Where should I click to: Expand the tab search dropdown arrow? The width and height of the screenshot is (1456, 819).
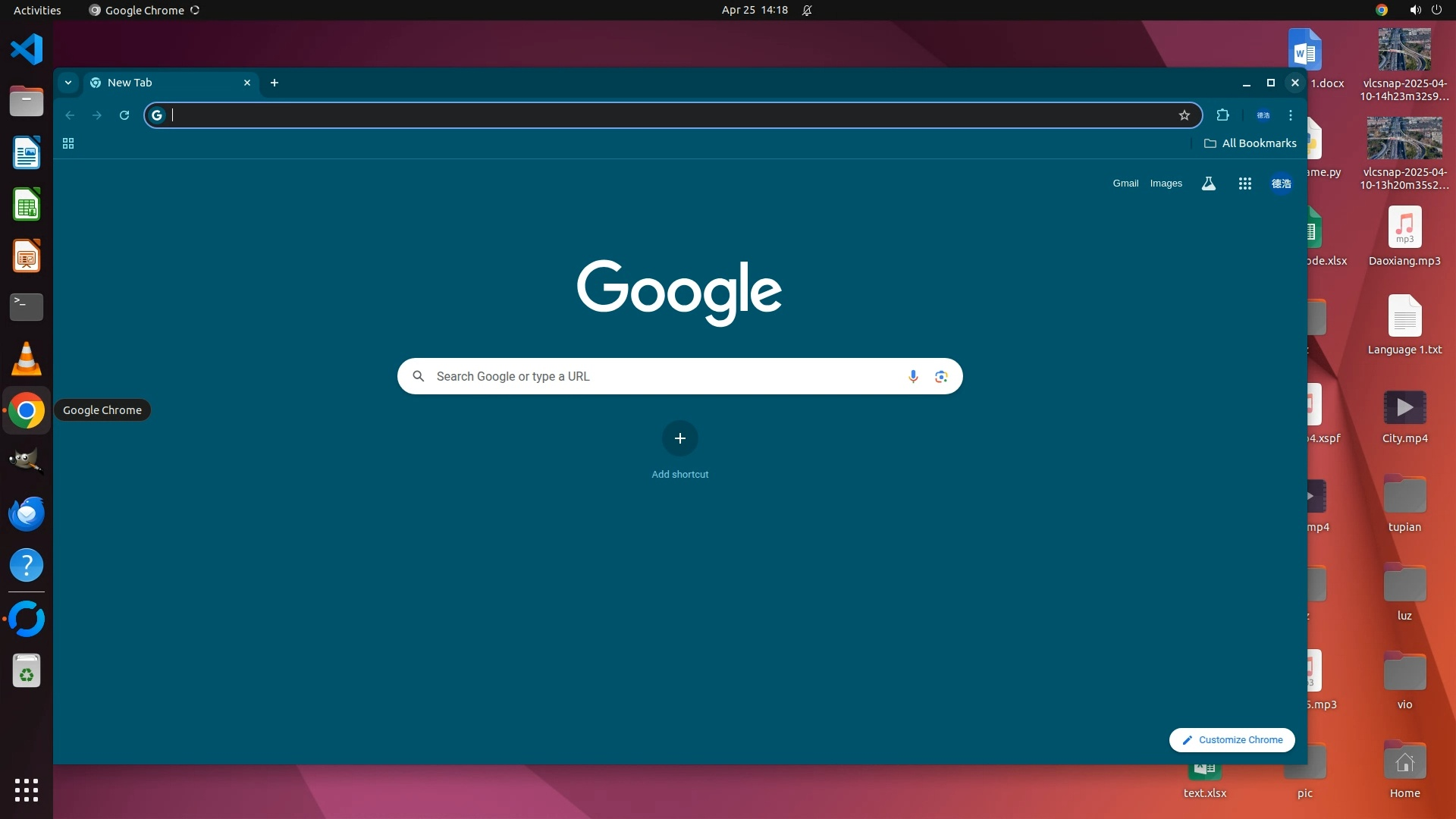tap(68, 83)
